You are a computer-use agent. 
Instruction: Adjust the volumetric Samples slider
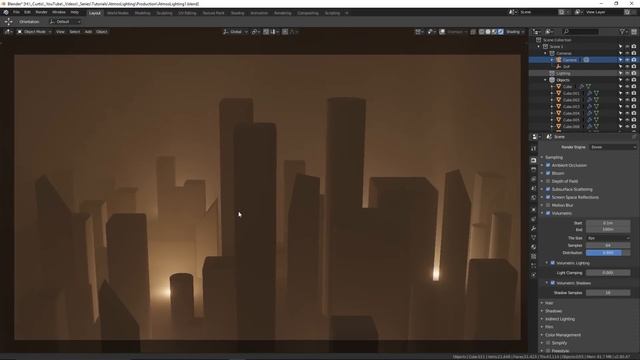[x=608, y=245]
